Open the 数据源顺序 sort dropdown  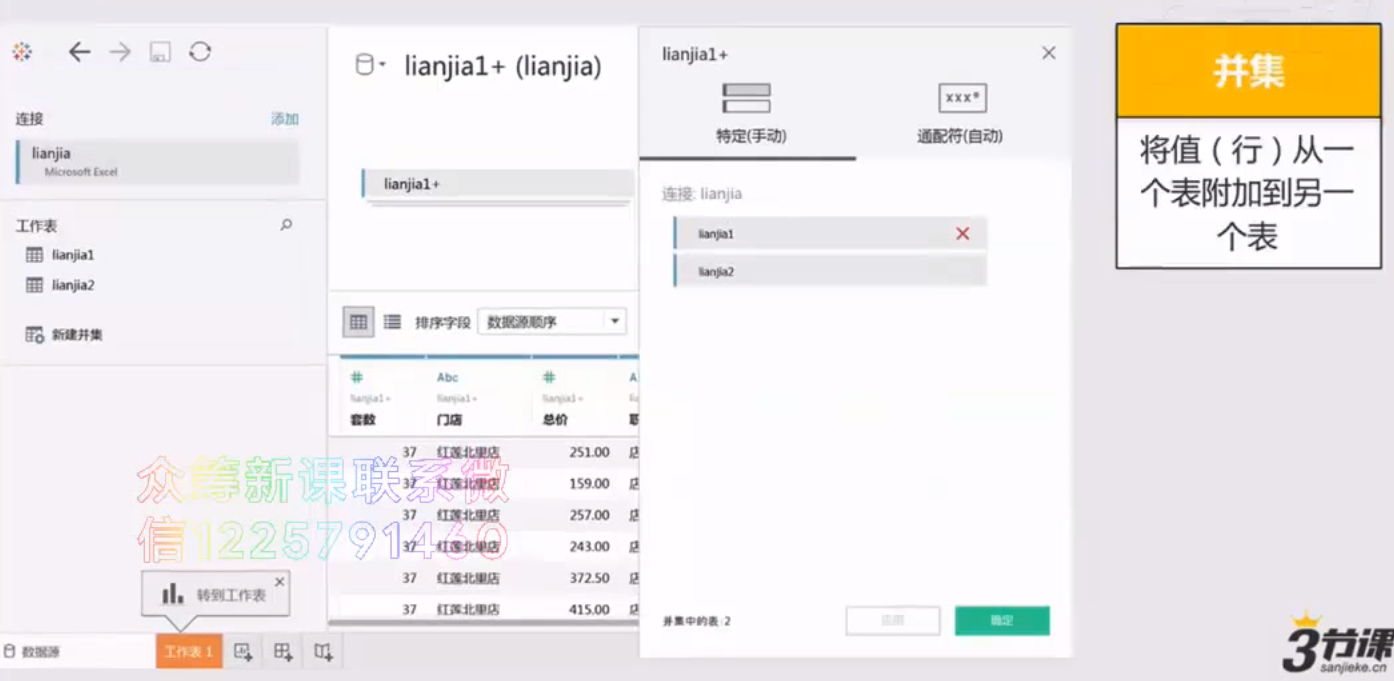[552, 322]
